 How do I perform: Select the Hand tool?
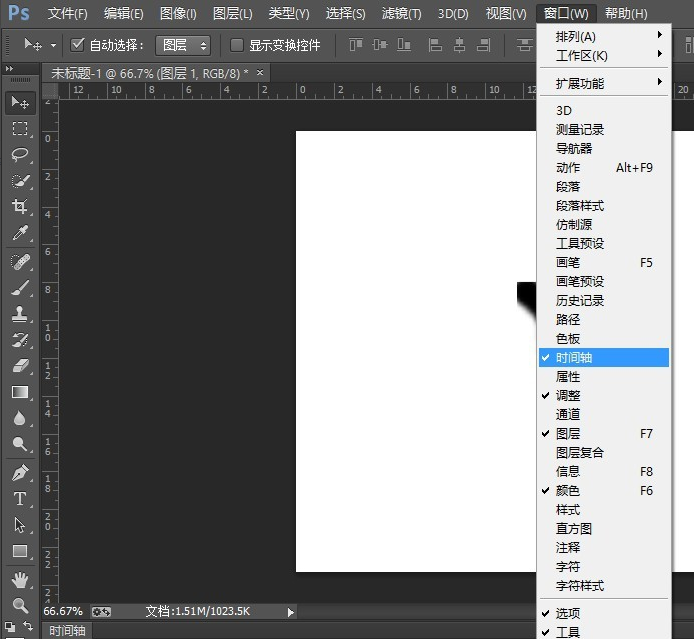coord(20,580)
